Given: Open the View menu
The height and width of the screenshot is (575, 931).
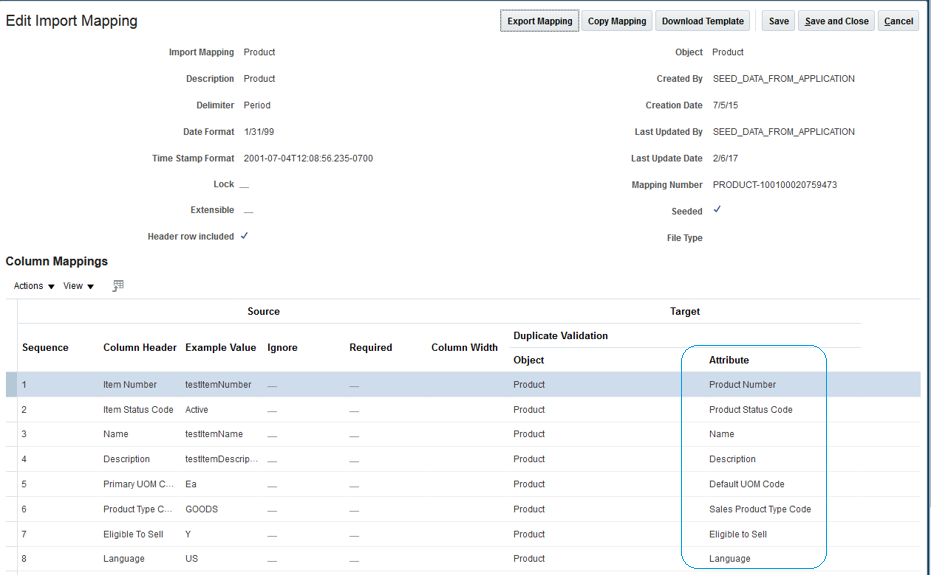Looking at the screenshot, I should coord(78,286).
